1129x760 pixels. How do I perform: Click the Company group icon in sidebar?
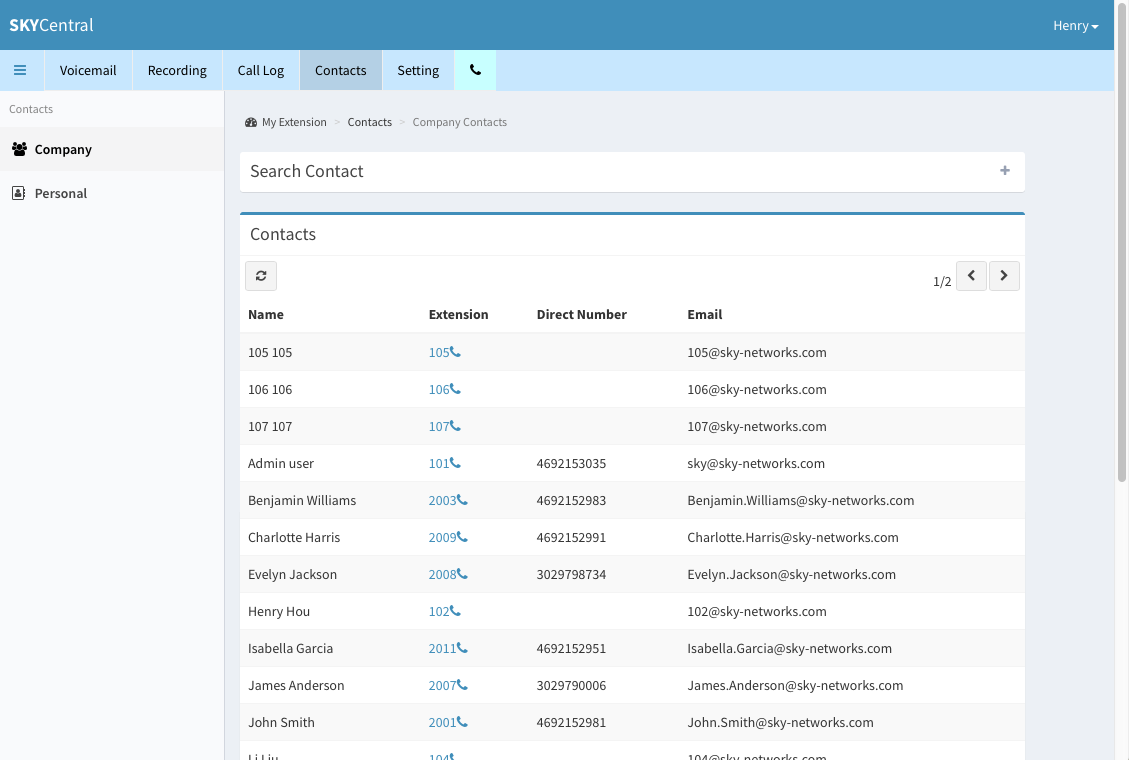19,149
